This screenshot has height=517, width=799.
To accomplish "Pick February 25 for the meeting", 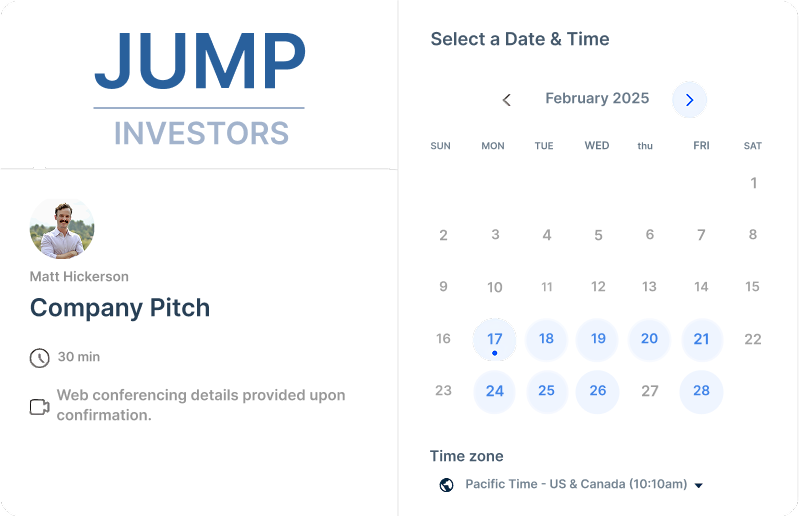I will tap(546, 391).
